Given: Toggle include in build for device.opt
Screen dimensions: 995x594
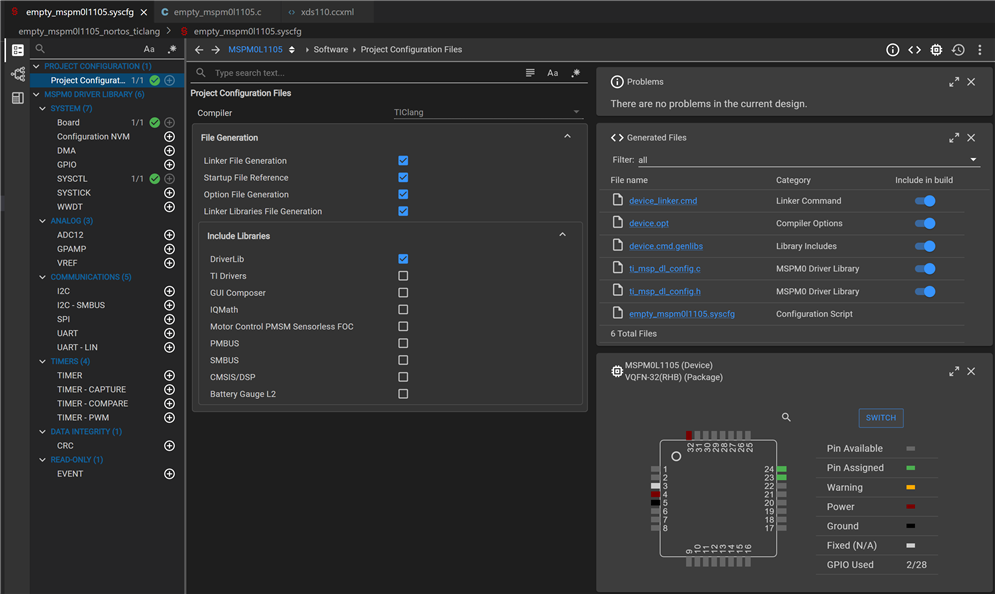Looking at the screenshot, I should click(925, 223).
